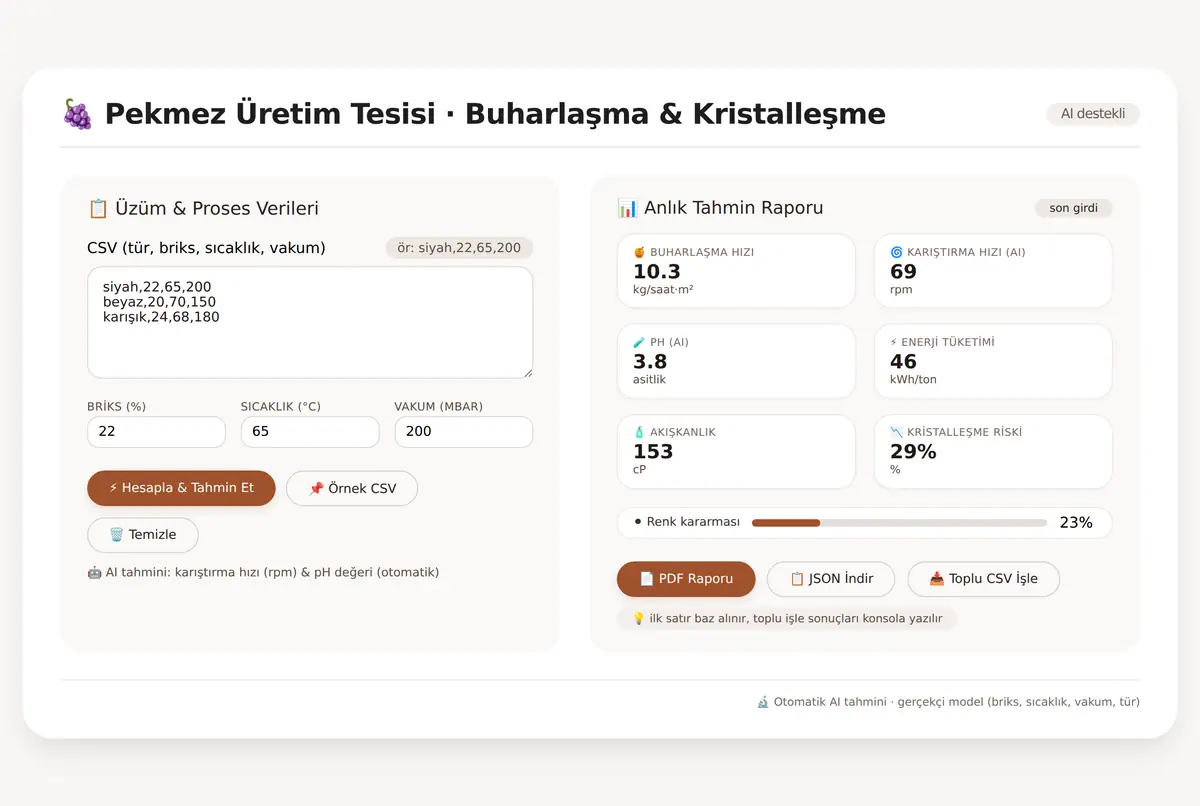Click the grape icon in the title
Screen dimensions: 1200x806
pyautogui.click(x=77, y=114)
